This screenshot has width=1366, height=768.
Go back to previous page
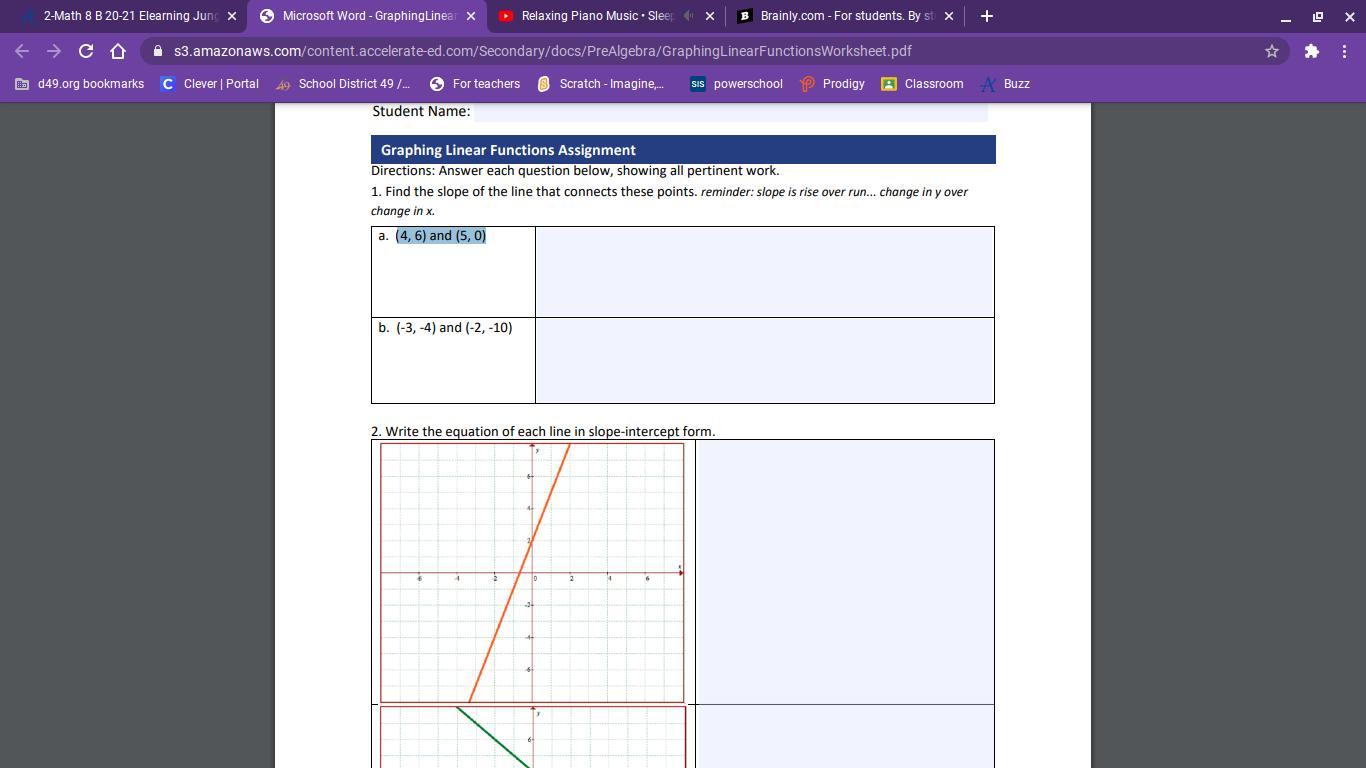(22, 51)
